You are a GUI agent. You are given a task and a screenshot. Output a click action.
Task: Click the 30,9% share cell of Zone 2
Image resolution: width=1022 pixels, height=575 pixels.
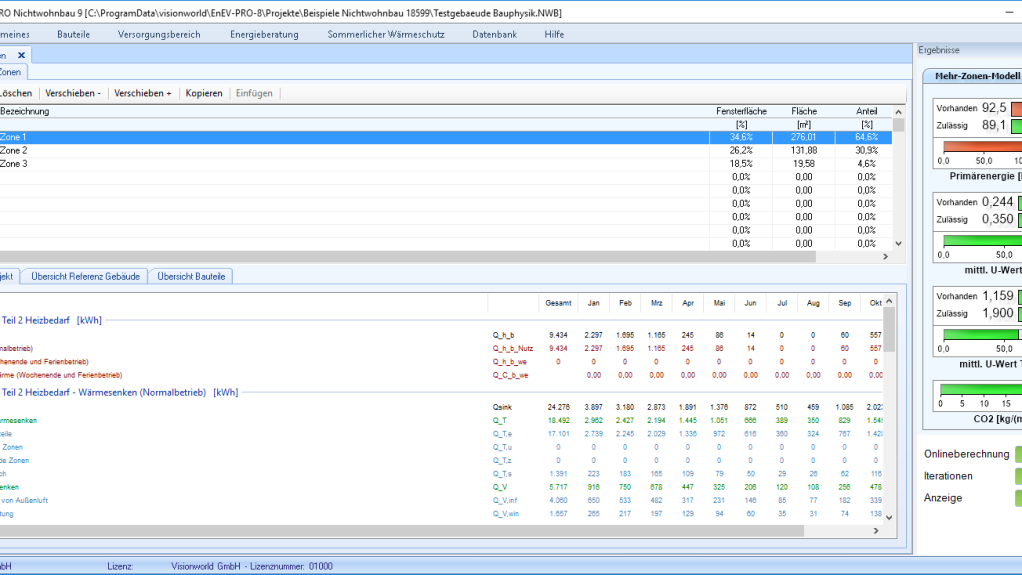pyautogui.click(x=866, y=151)
